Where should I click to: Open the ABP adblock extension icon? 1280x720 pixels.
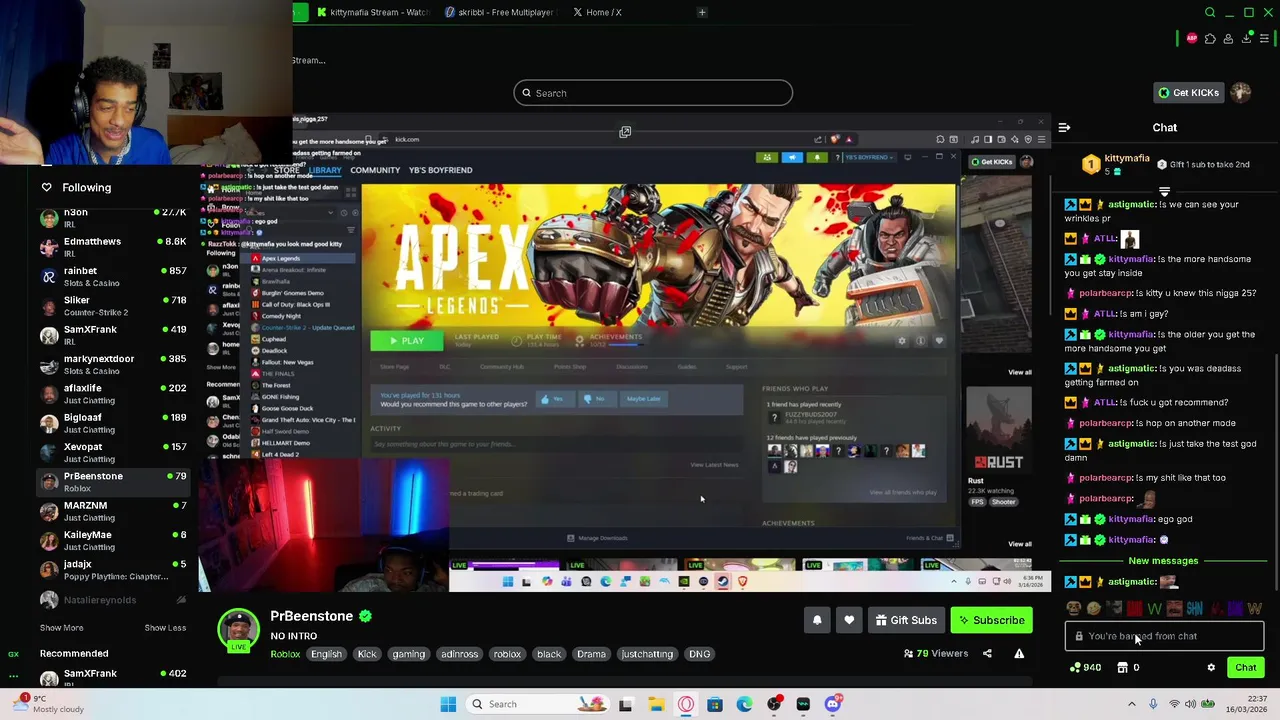coord(1192,38)
